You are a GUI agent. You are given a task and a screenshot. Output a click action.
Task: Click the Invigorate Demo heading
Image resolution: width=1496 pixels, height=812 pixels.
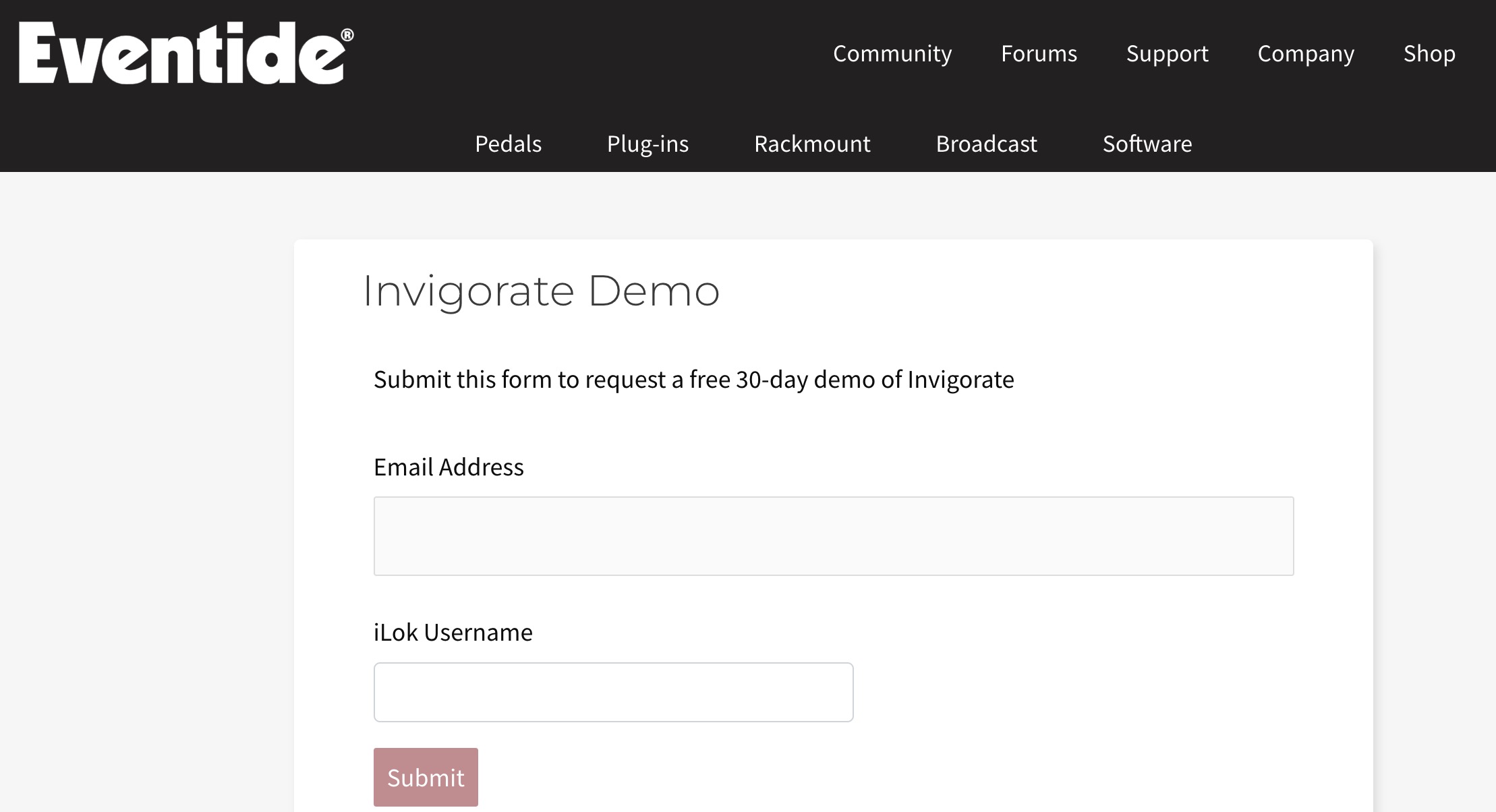click(x=541, y=291)
